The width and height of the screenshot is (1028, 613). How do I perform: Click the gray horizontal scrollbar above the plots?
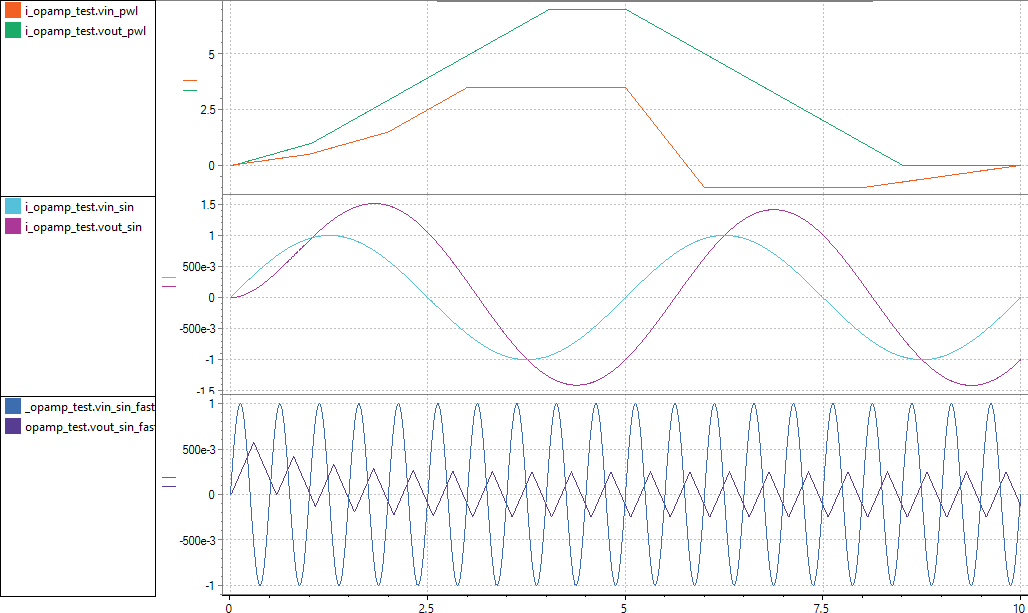pos(655,2)
